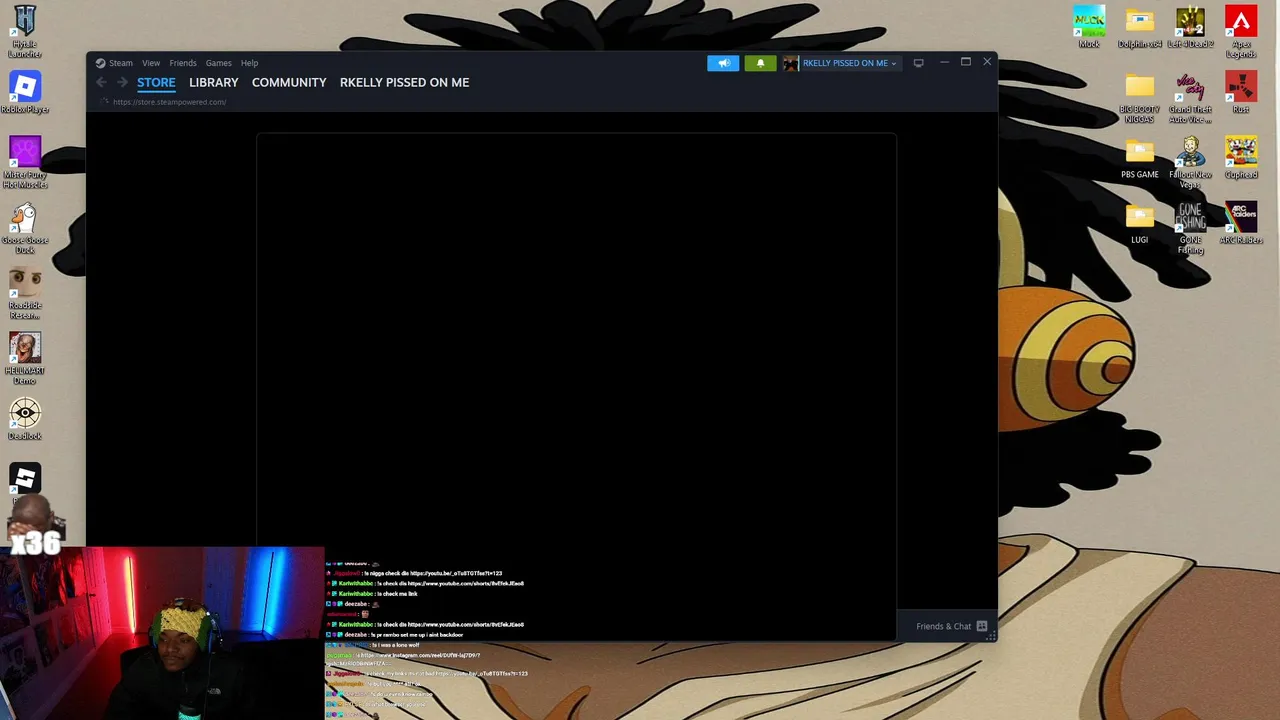Open Fallout New Vegas desktop shortcut
1280x720 pixels.
click(x=1190, y=162)
